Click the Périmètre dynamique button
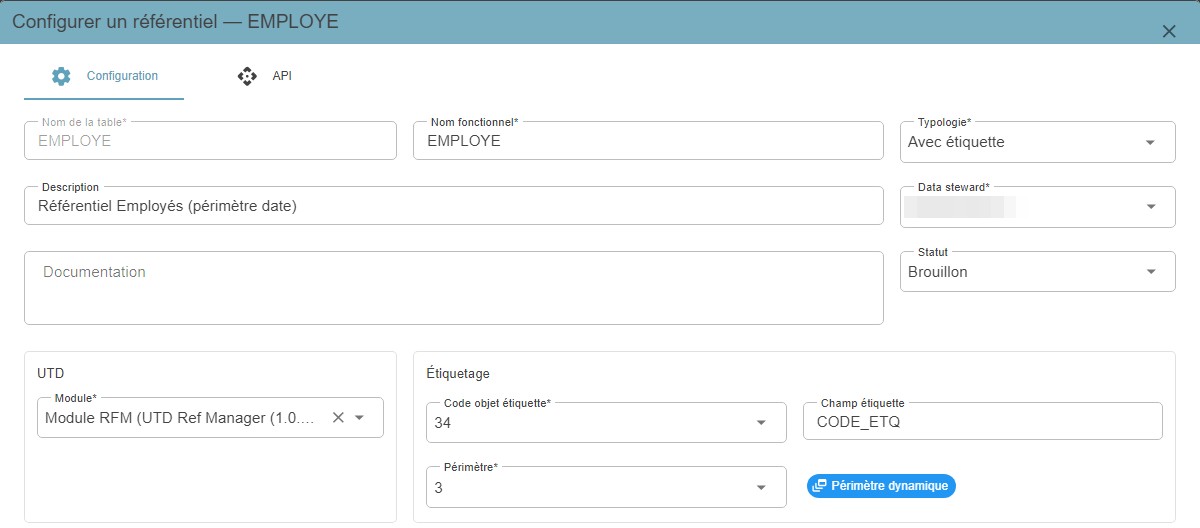Viewport: 1200px width, 528px height. click(882, 486)
